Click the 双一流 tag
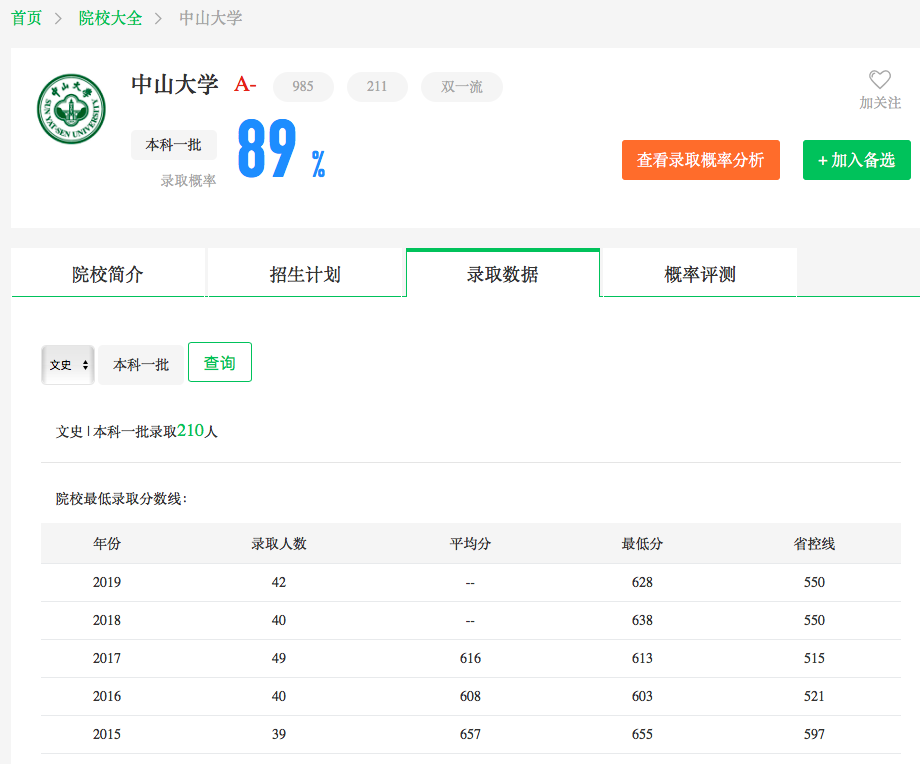The image size is (920, 764). tap(462, 87)
